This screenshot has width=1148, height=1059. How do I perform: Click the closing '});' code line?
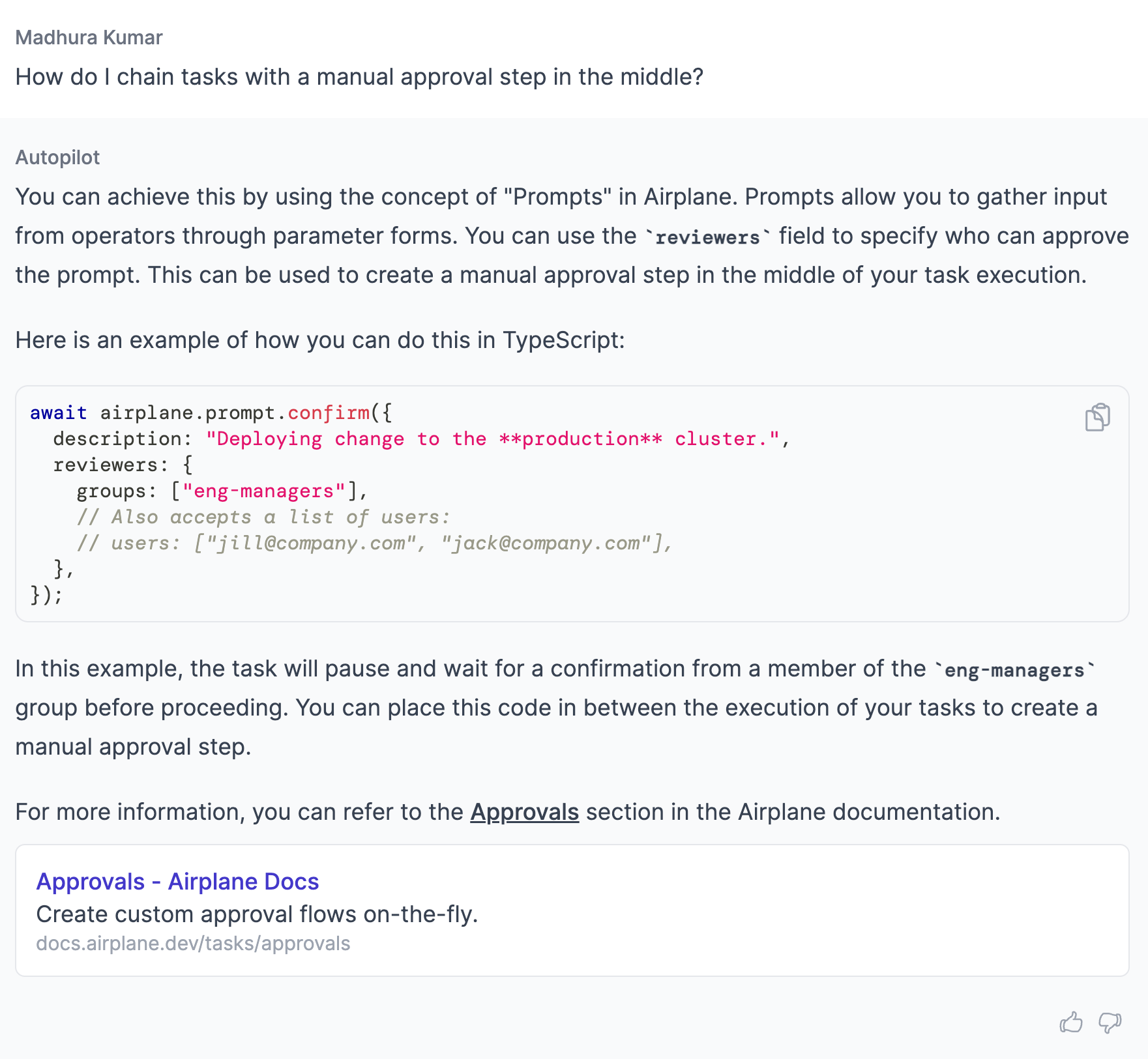coord(46,595)
